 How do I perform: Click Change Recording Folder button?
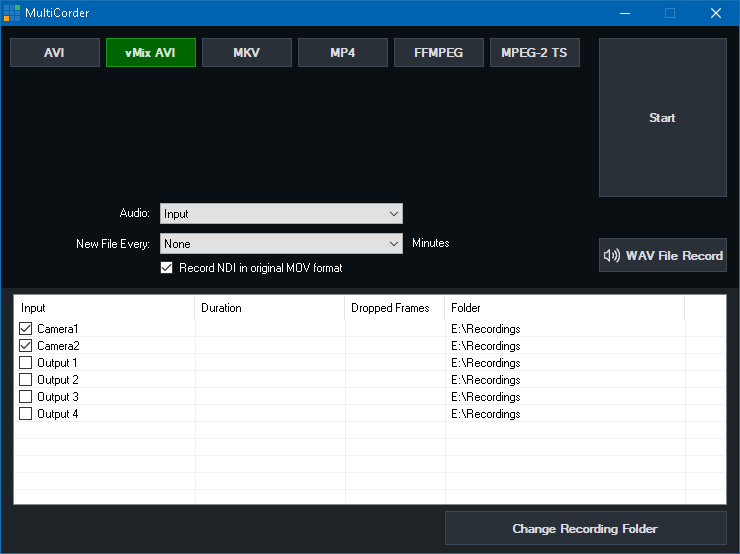pyautogui.click(x=585, y=528)
